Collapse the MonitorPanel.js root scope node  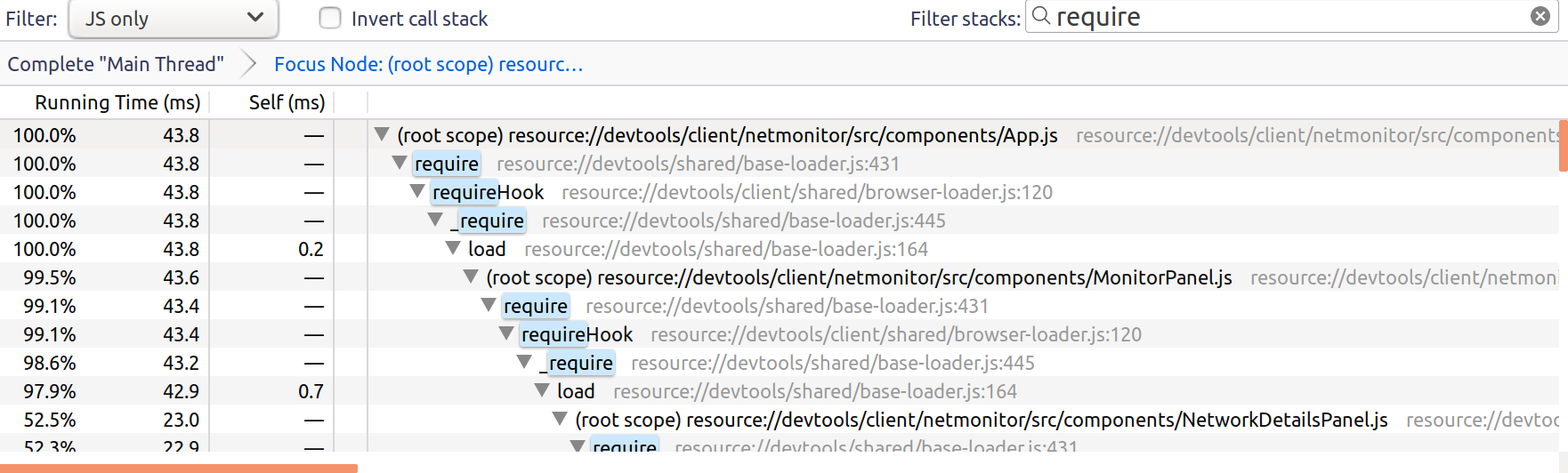pos(471,277)
